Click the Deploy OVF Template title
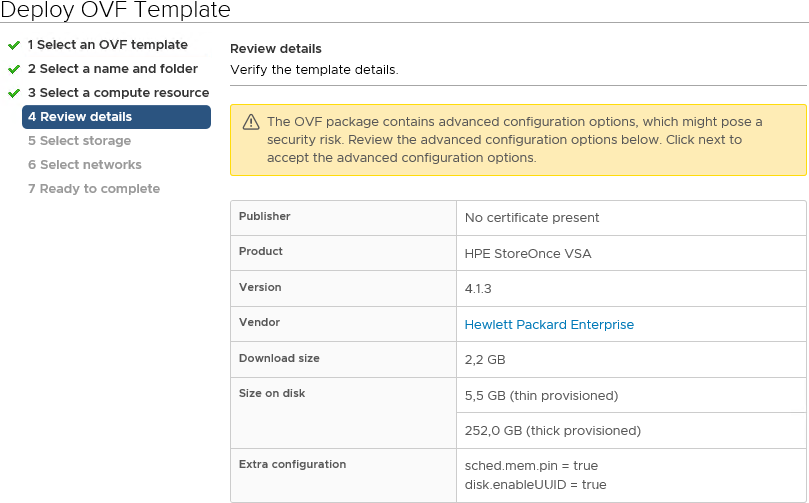Viewport: 809px width, 503px height. click(116, 10)
